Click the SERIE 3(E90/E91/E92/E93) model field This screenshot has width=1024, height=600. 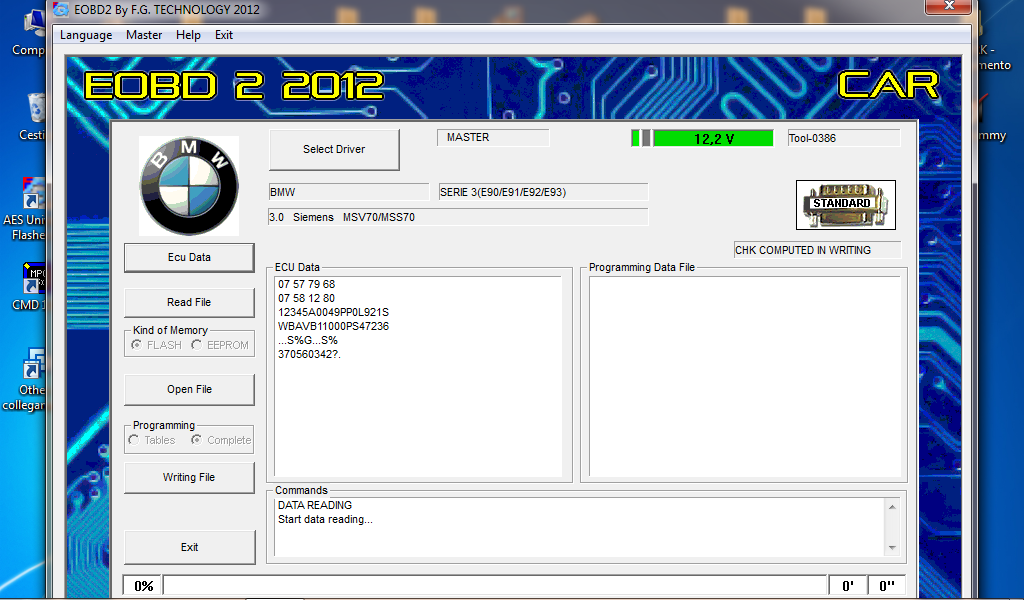(x=543, y=192)
